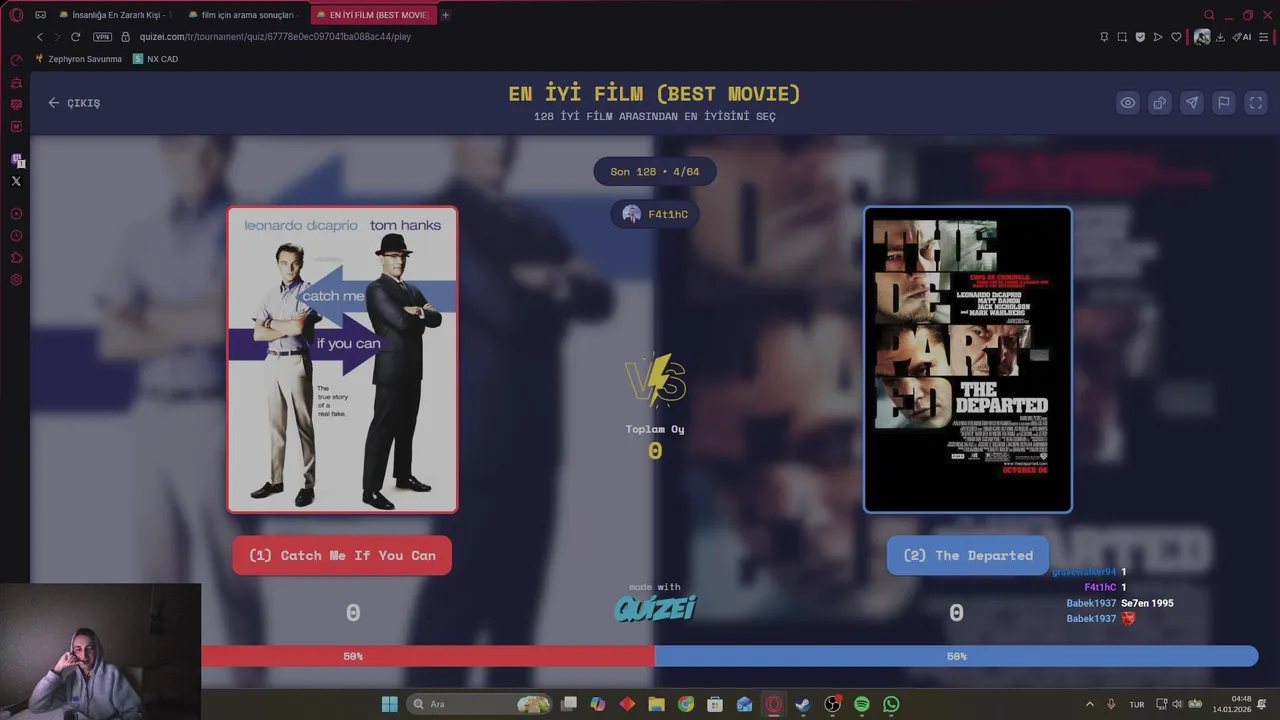Click the Opera search tabs magnifier
Viewport: 1280px width, 720px height.
[x=1209, y=15]
